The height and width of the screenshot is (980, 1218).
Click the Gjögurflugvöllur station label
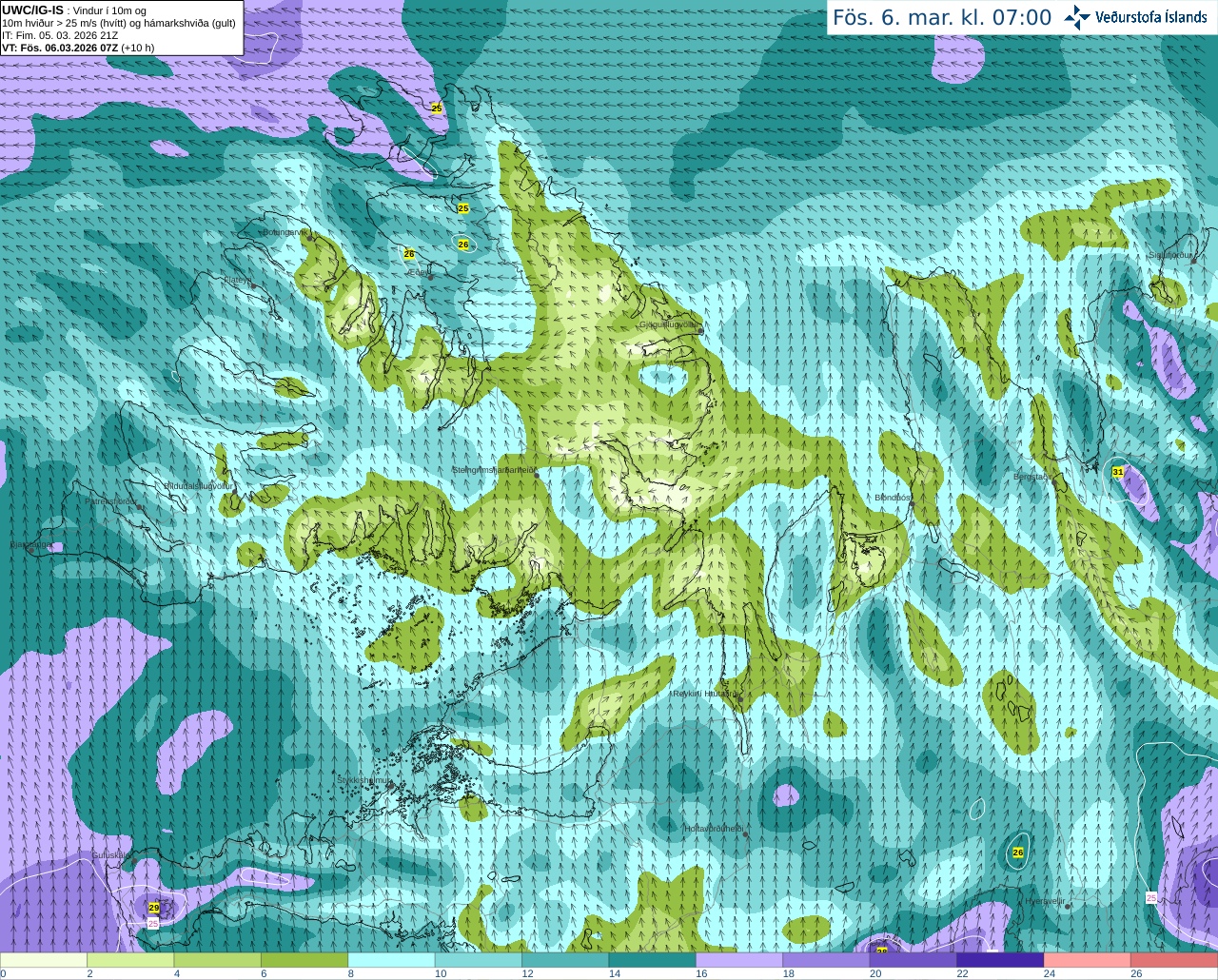click(670, 323)
